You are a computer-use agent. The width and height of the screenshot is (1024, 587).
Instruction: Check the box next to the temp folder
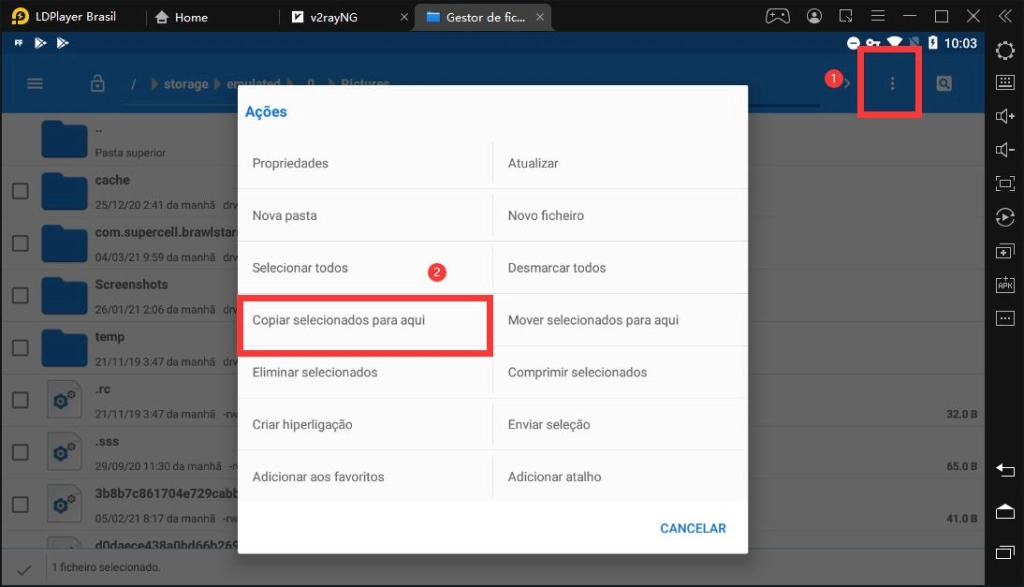(20, 348)
